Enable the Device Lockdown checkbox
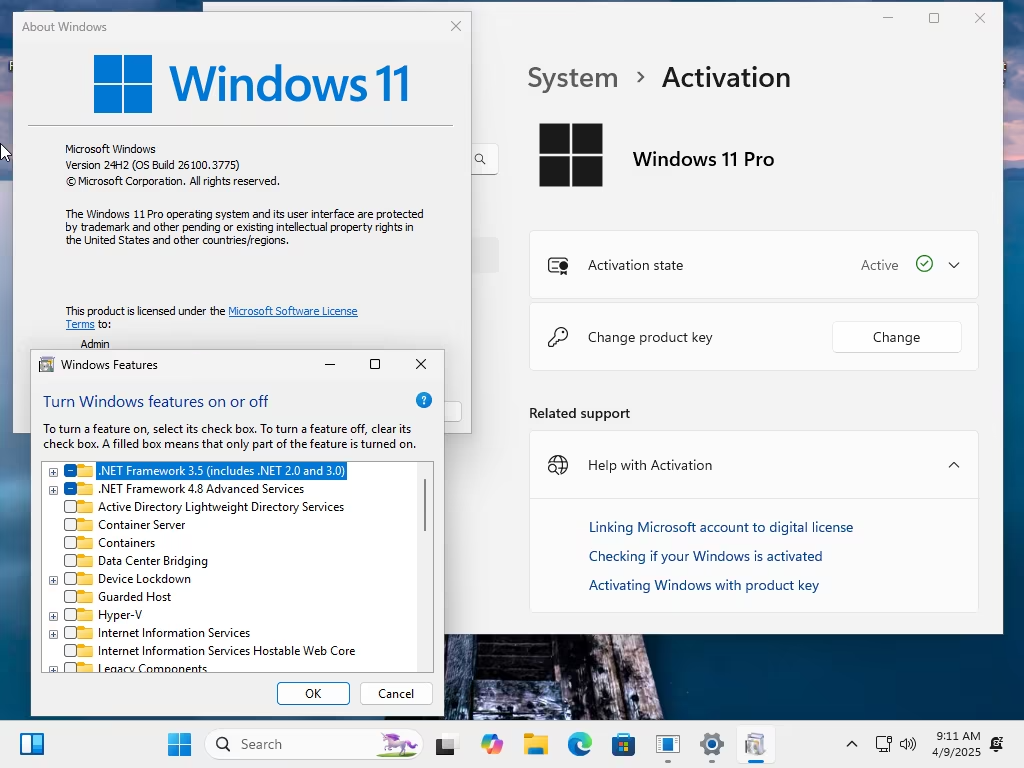 71,578
